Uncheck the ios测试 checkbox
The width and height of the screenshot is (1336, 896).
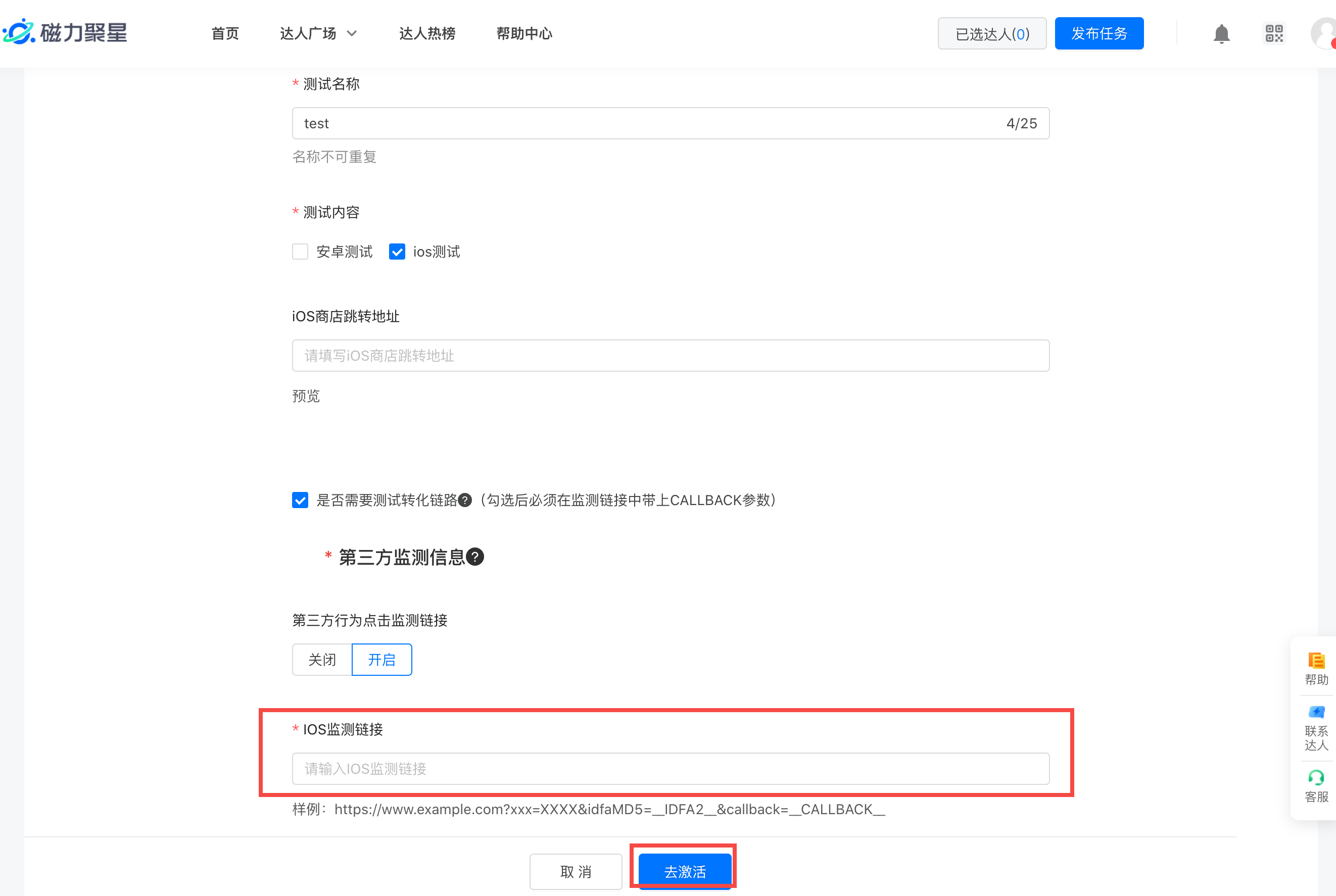(x=397, y=252)
